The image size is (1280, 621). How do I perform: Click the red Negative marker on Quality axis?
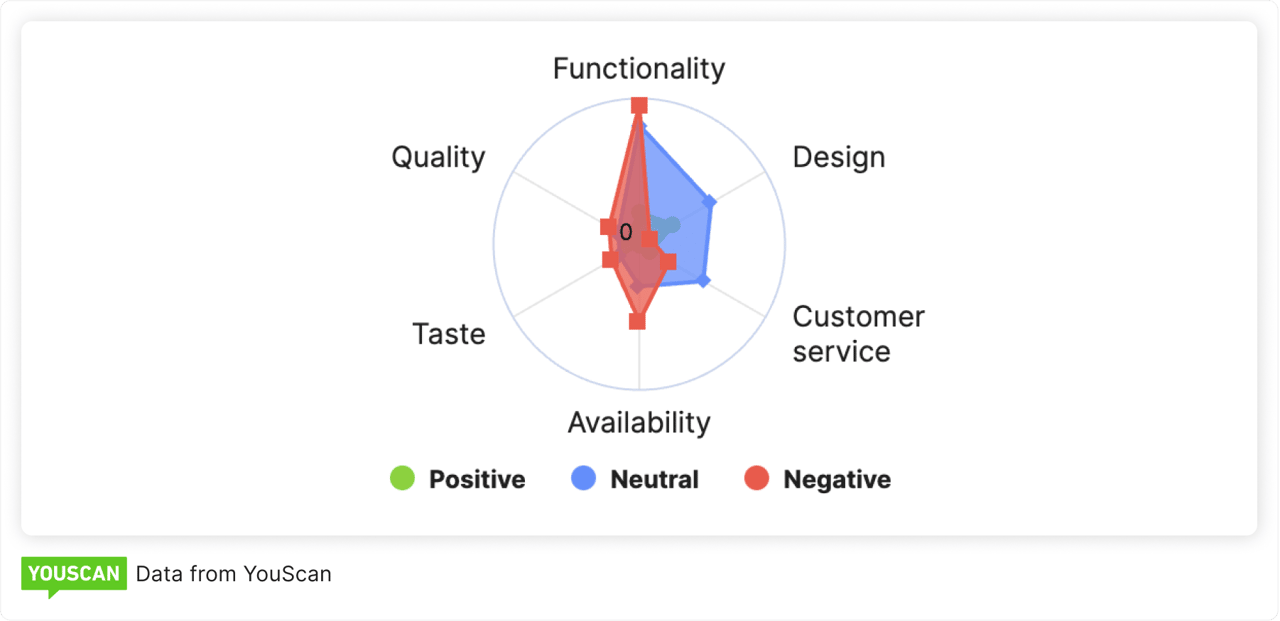[608, 227]
